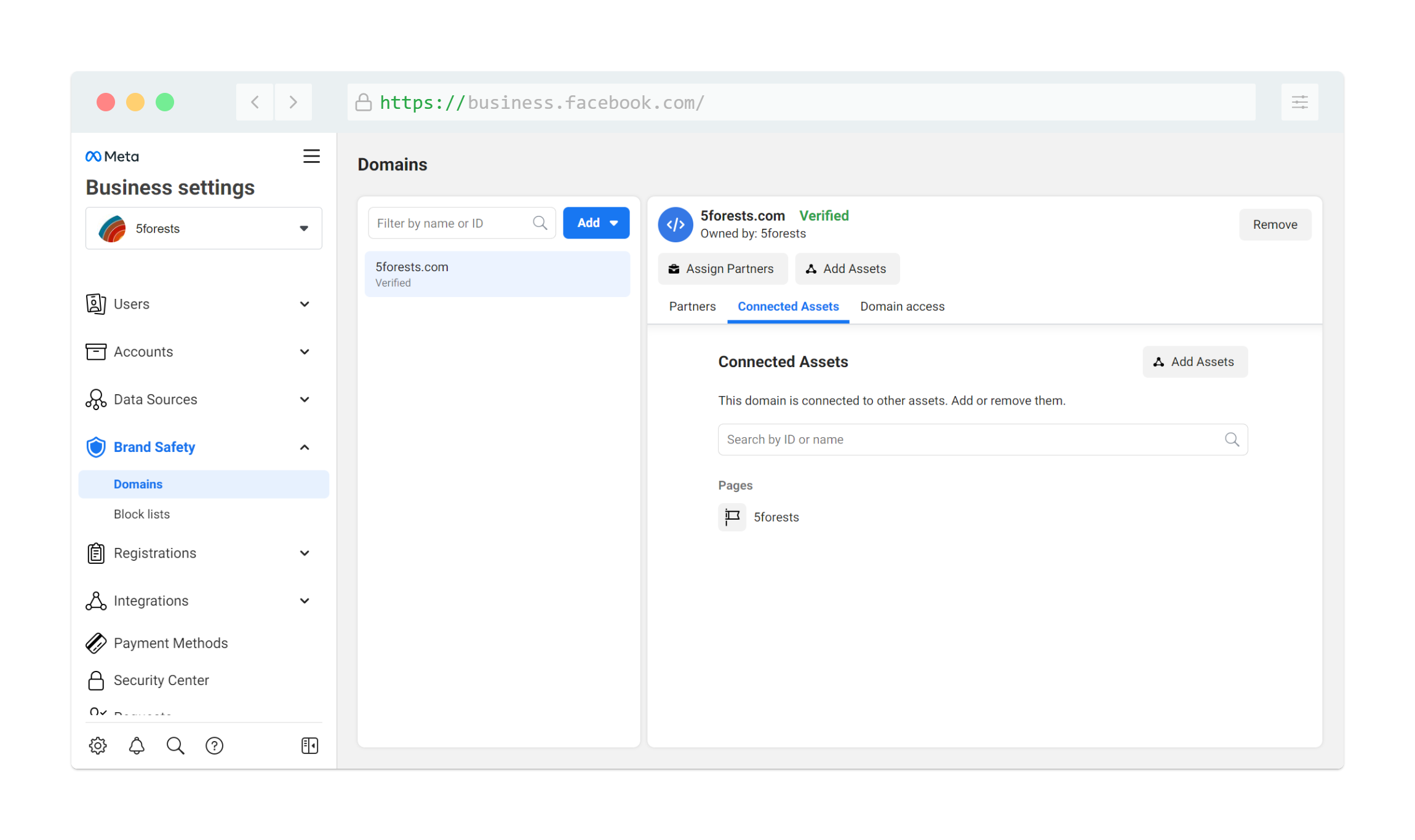Viewport: 1415px width, 840px height.
Task: Click the connected assets search magnifier icon
Action: 1232,440
